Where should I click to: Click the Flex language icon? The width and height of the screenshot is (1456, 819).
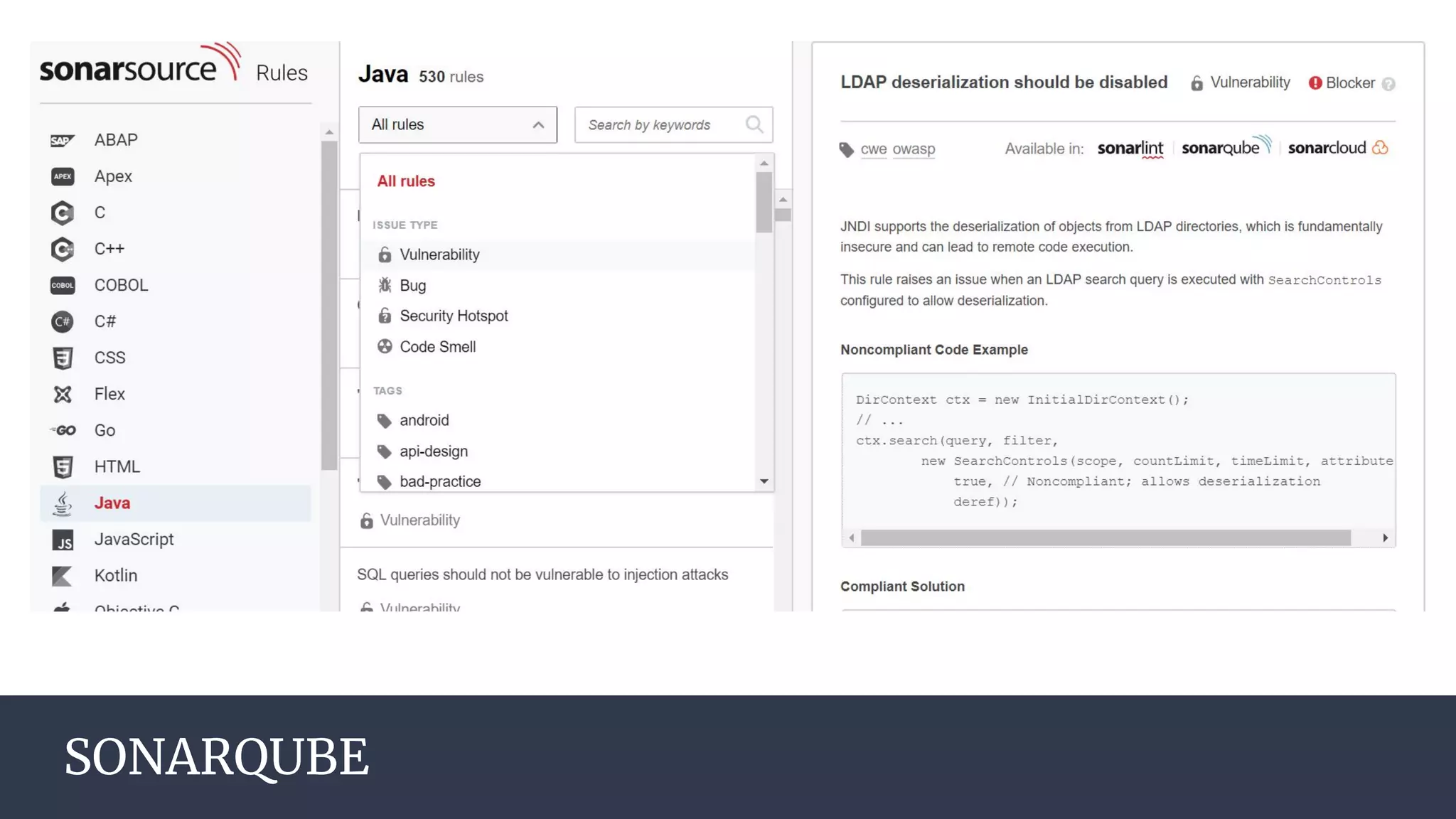click(x=63, y=394)
